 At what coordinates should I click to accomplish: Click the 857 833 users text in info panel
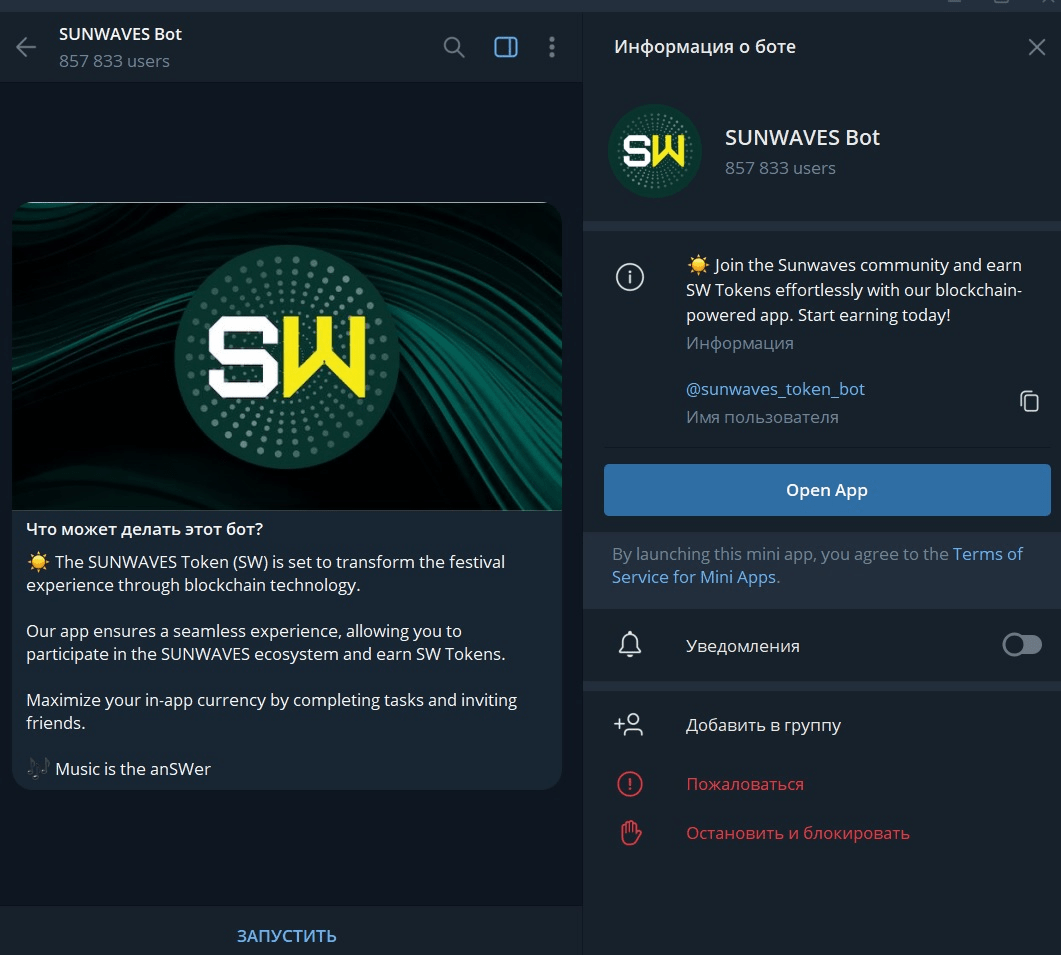click(780, 168)
